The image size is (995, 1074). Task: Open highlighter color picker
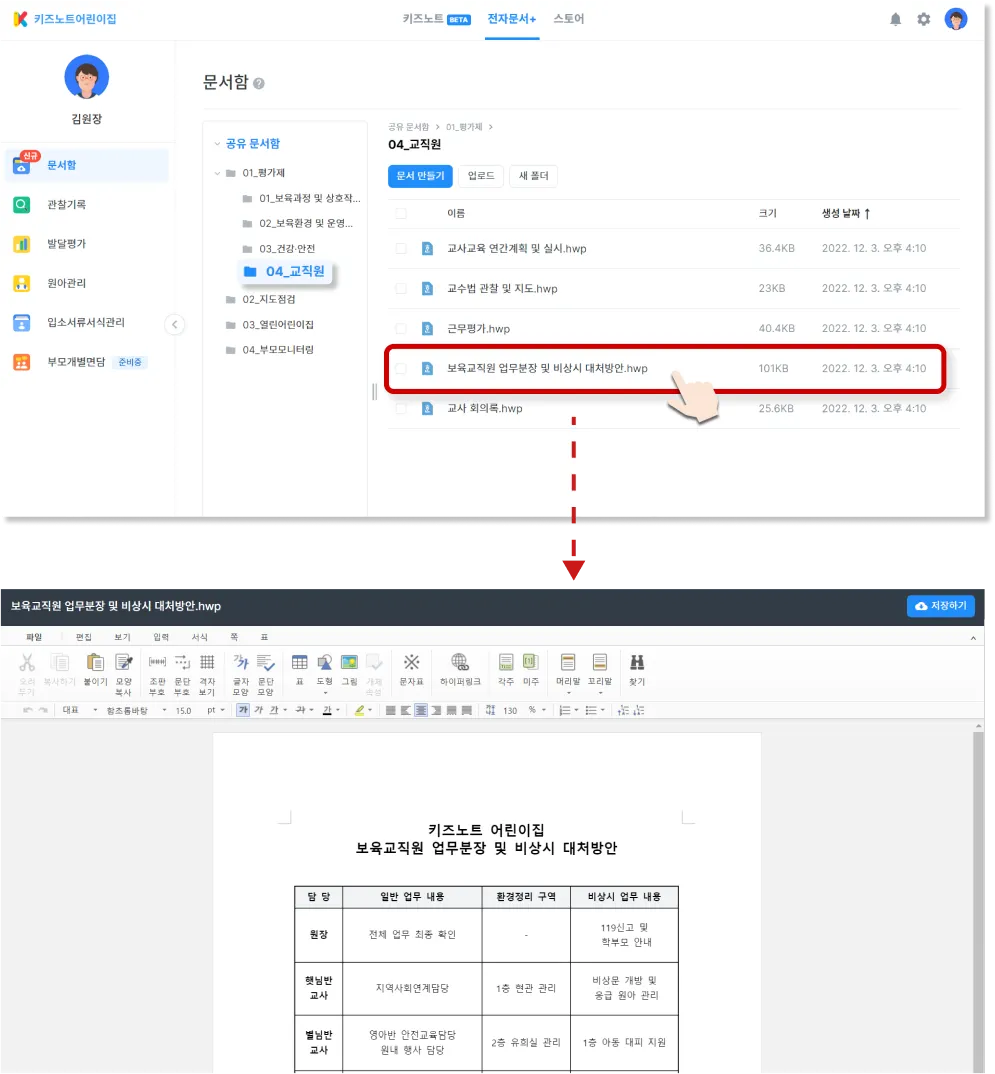(x=370, y=710)
